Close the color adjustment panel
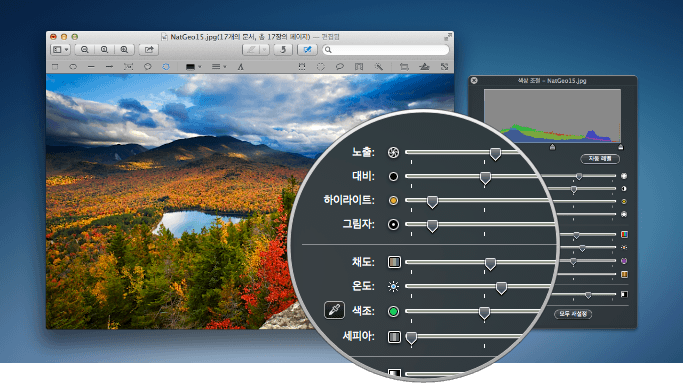The width and height of the screenshot is (683, 384). (474, 81)
